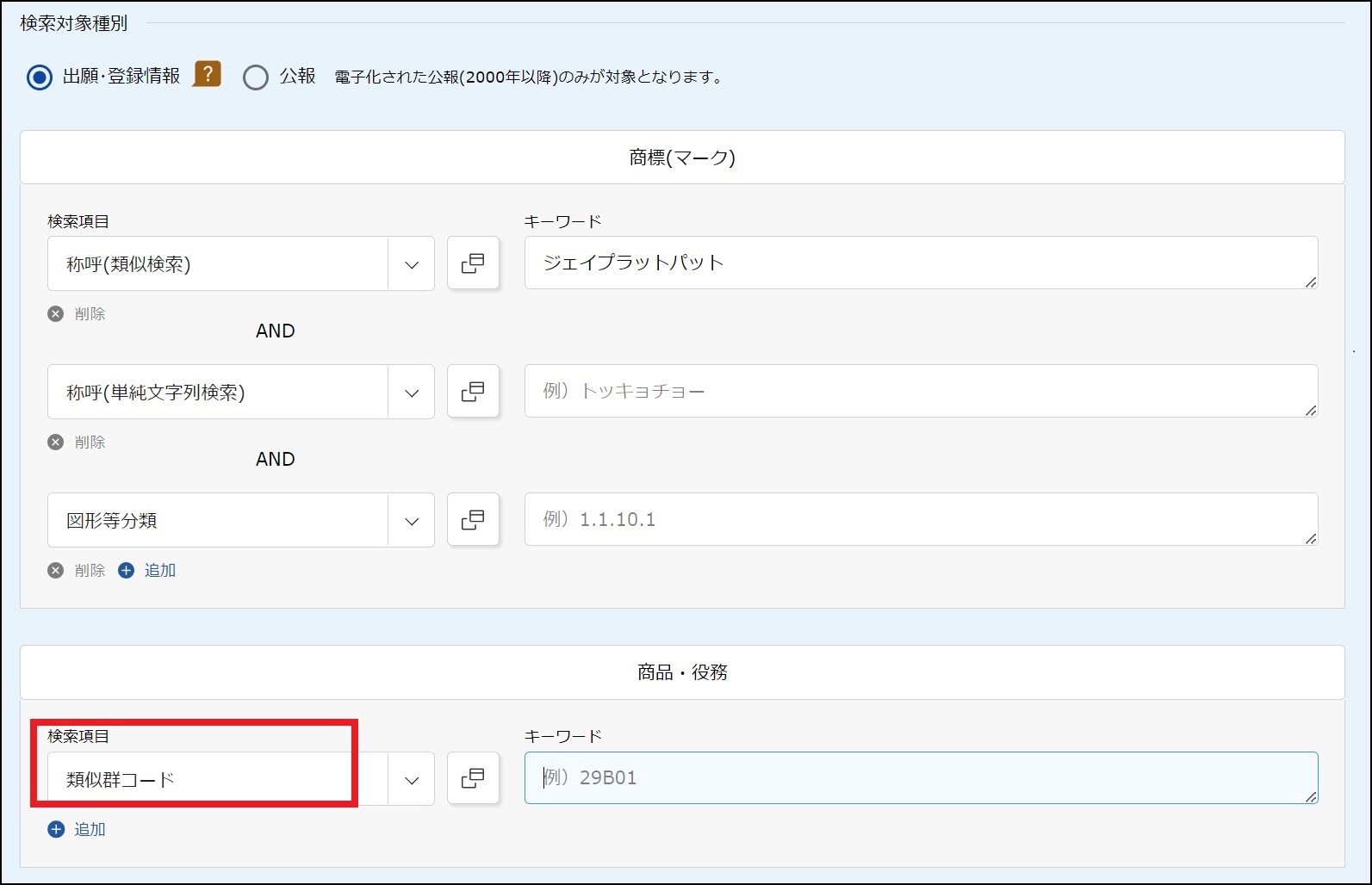The width and height of the screenshot is (1372, 885).
Task: Open popup icon beside 図形等分類 dropdown
Action: pyautogui.click(x=473, y=520)
